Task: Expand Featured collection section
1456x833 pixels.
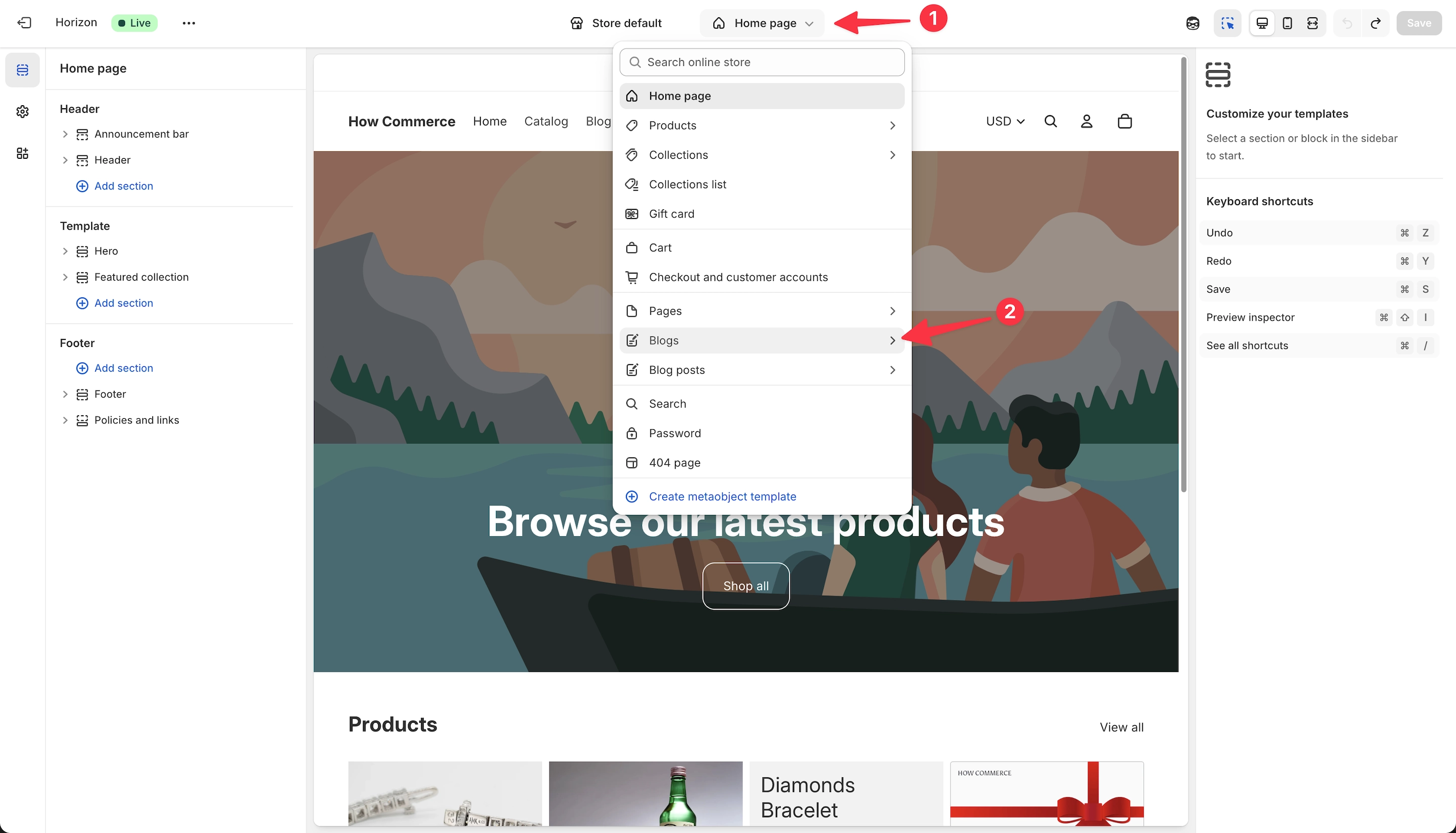Action: click(65, 277)
